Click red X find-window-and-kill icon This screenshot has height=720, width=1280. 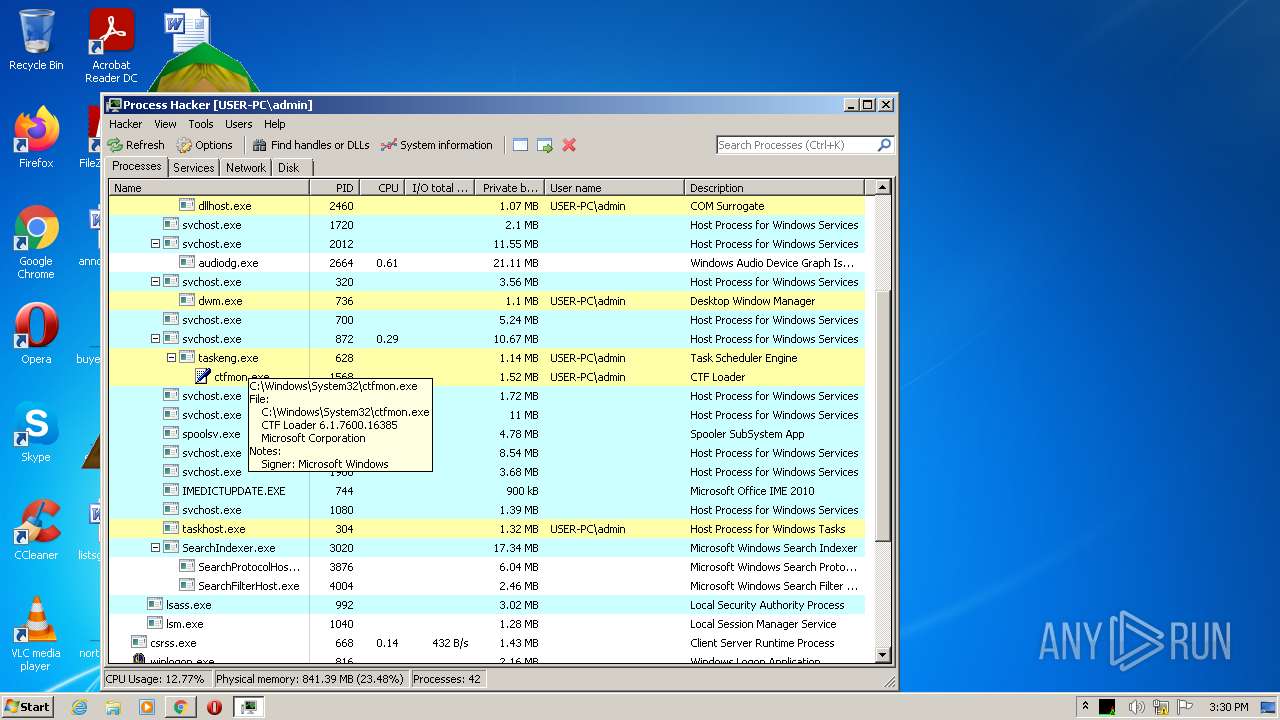coord(569,145)
